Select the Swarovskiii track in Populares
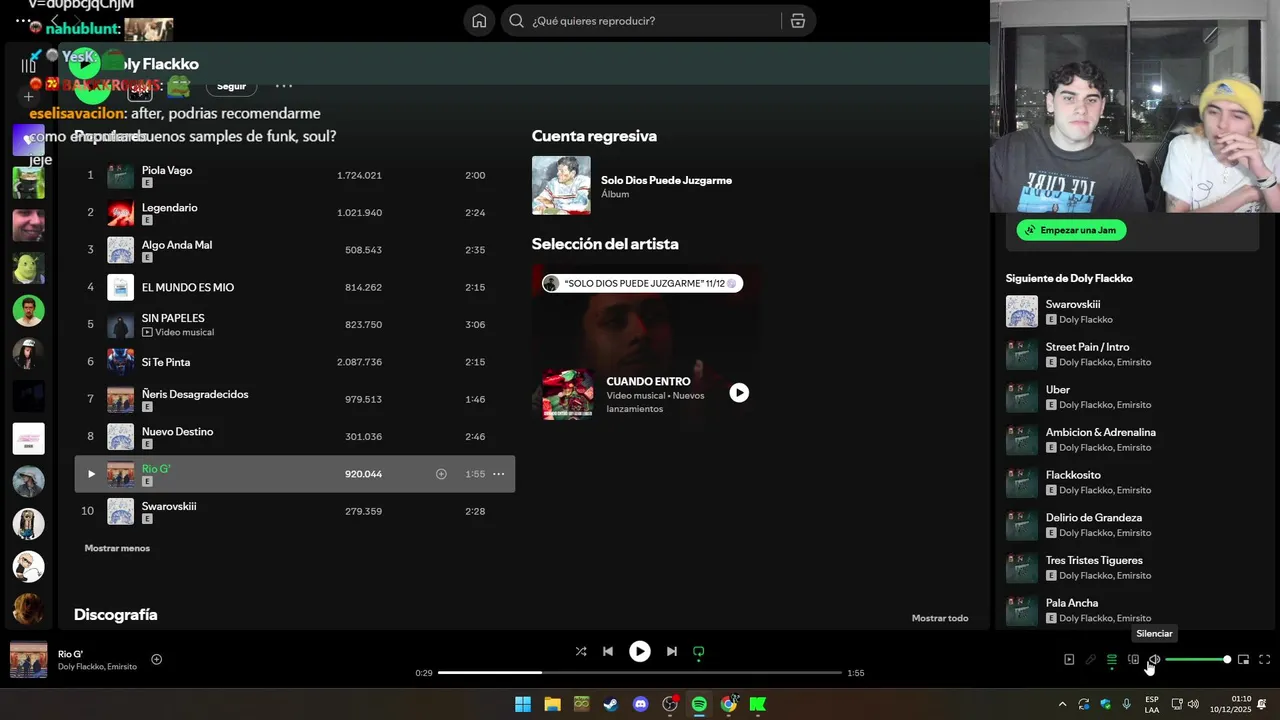The width and height of the screenshot is (1280, 720). point(294,511)
